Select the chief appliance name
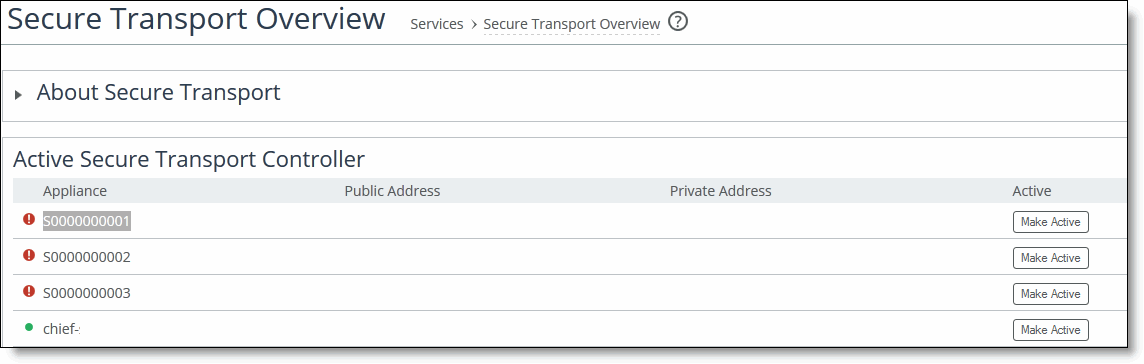This screenshot has height=364, width=1144. coord(61,329)
